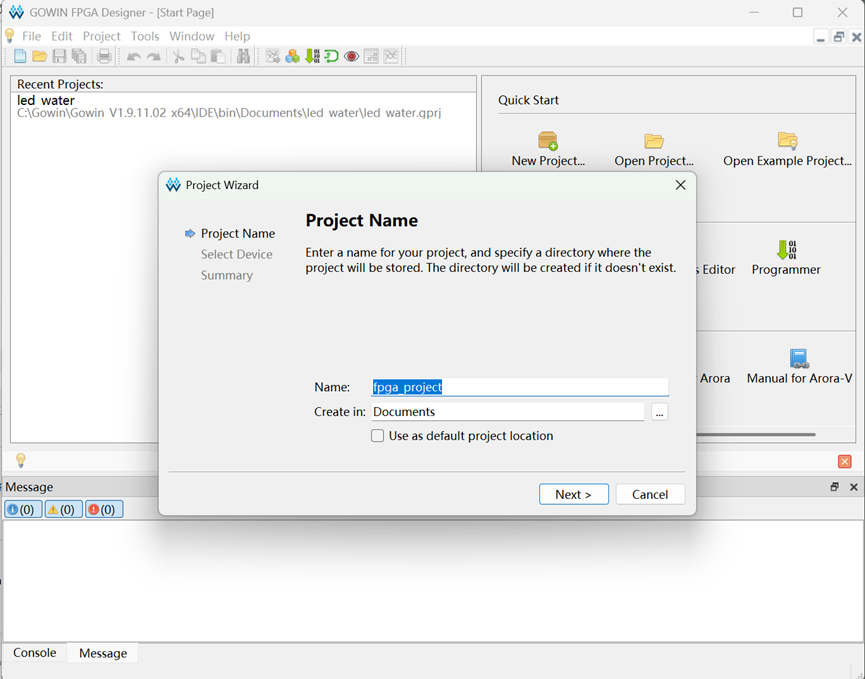Launch IP Core Generator colored cubes icon
865x679 pixels.
[292, 56]
